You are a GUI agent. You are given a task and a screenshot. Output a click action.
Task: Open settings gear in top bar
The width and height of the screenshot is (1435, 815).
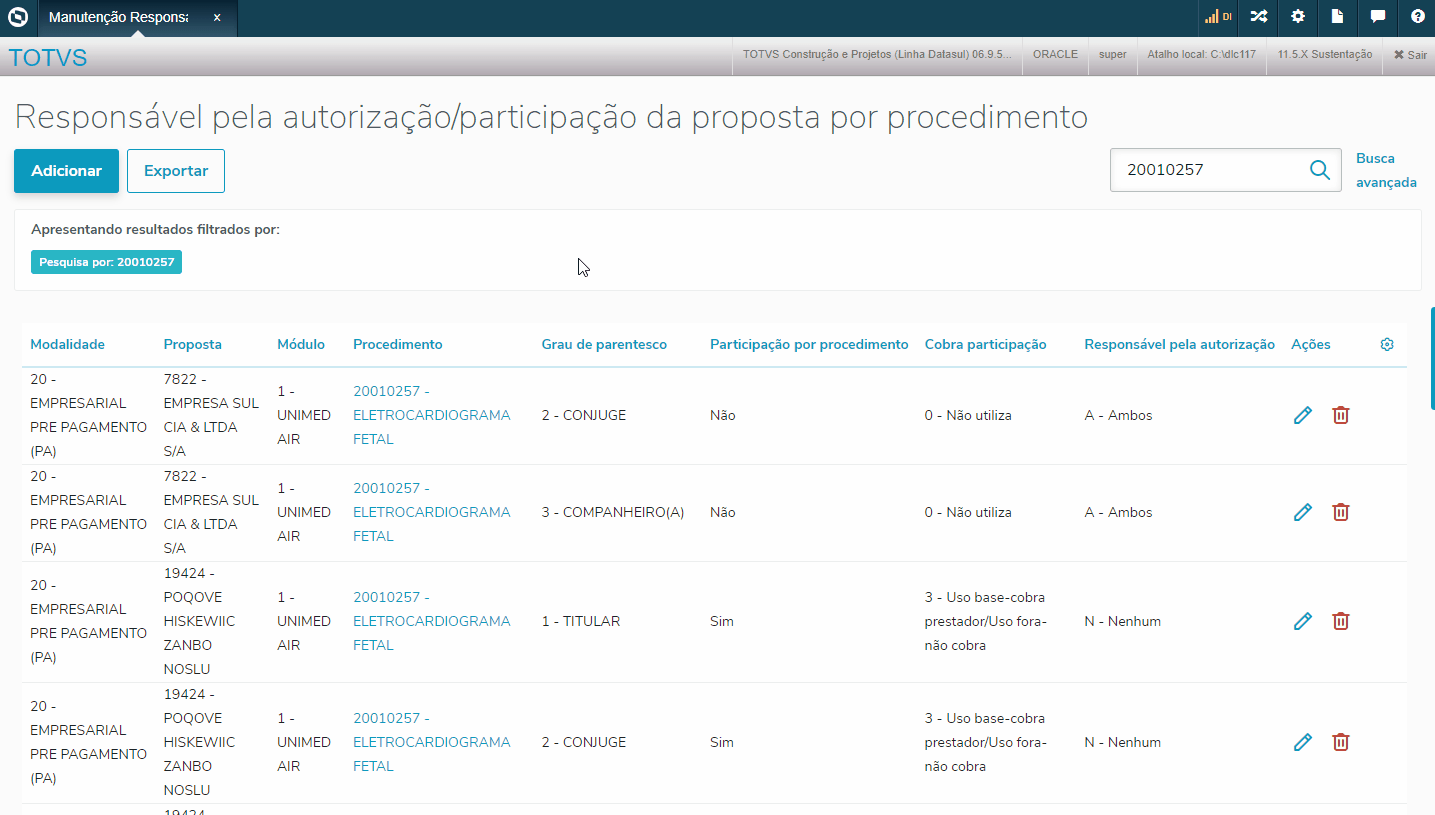[x=1298, y=17]
